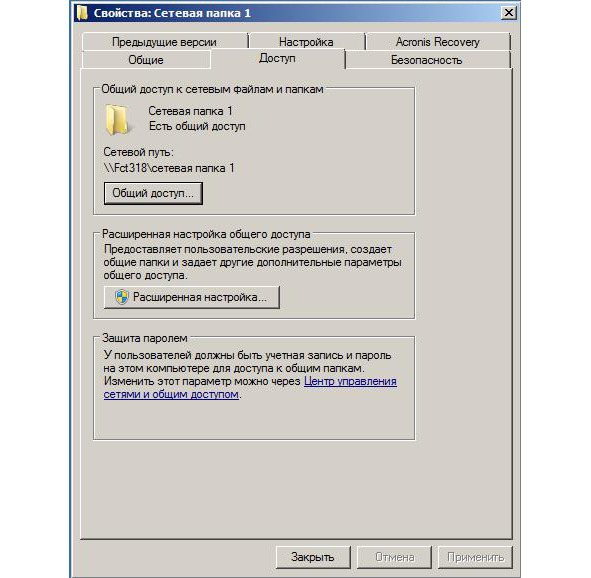Go to the Общие tab

tap(146, 60)
